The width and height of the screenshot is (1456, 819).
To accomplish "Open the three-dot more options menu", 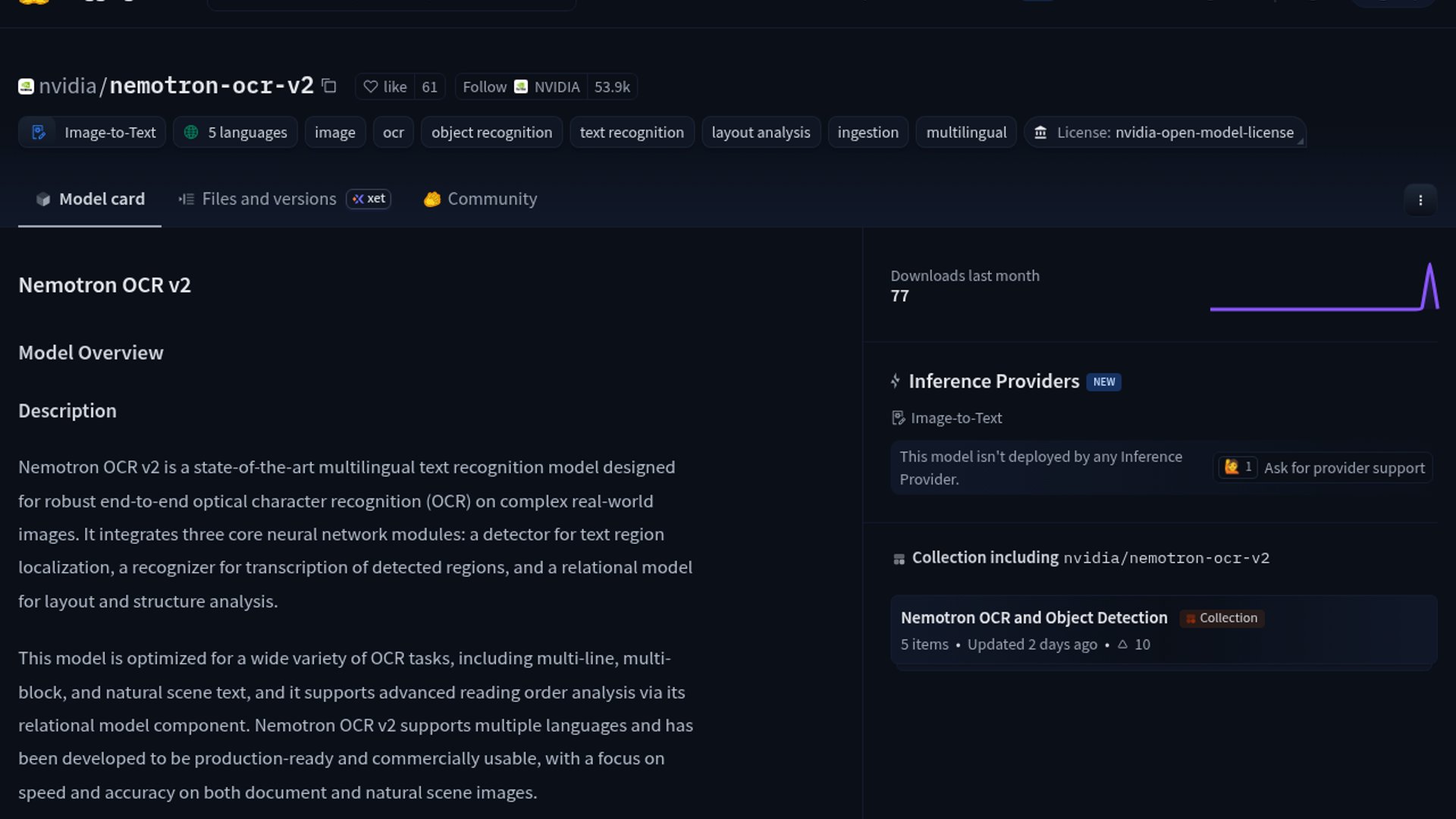I will click(x=1420, y=200).
